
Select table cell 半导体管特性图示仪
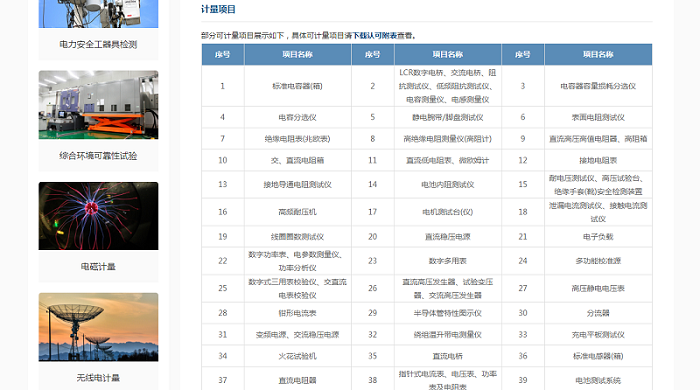448,313
